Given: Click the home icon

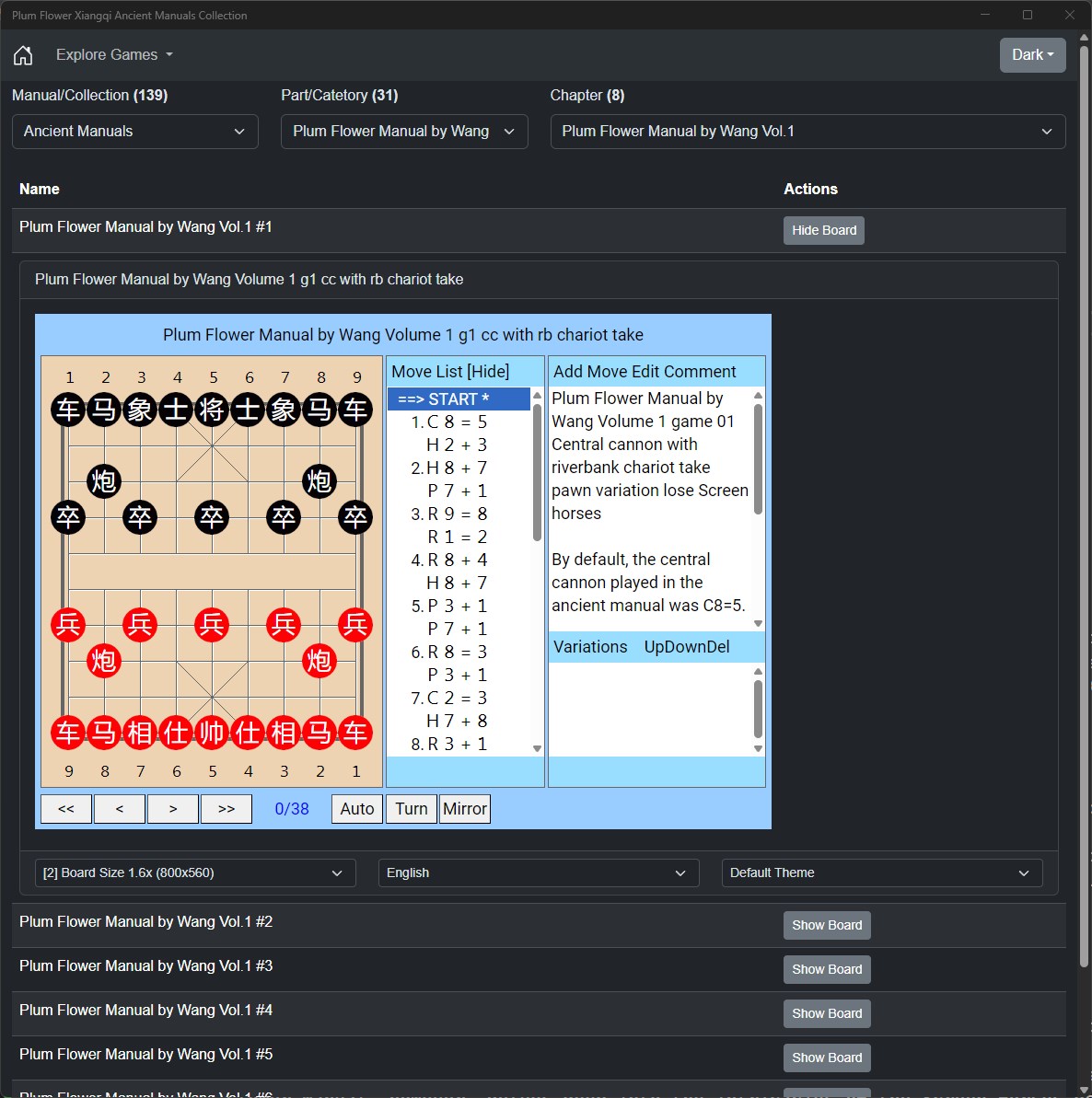Looking at the screenshot, I should coord(23,54).
